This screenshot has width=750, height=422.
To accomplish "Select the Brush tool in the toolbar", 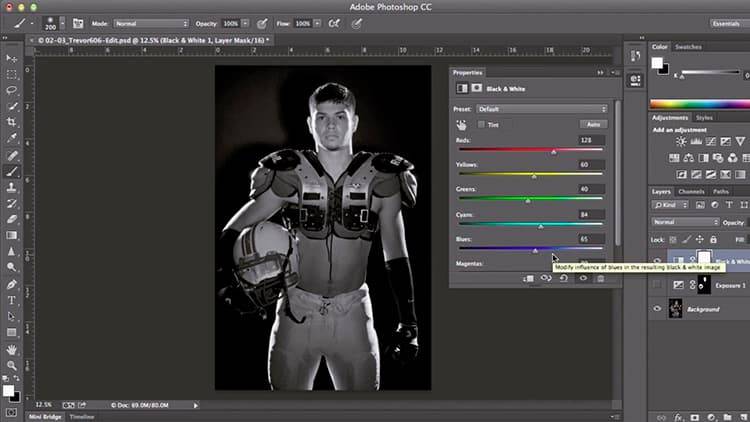I will coord(11,171).
